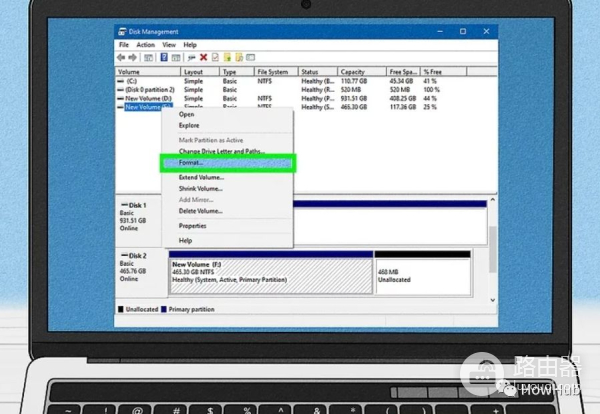Image resolution: width=600 pixels, height=414 pixels.
Task: Click the black Unallocated legend swatch
Action: click(x=122, y=309)
